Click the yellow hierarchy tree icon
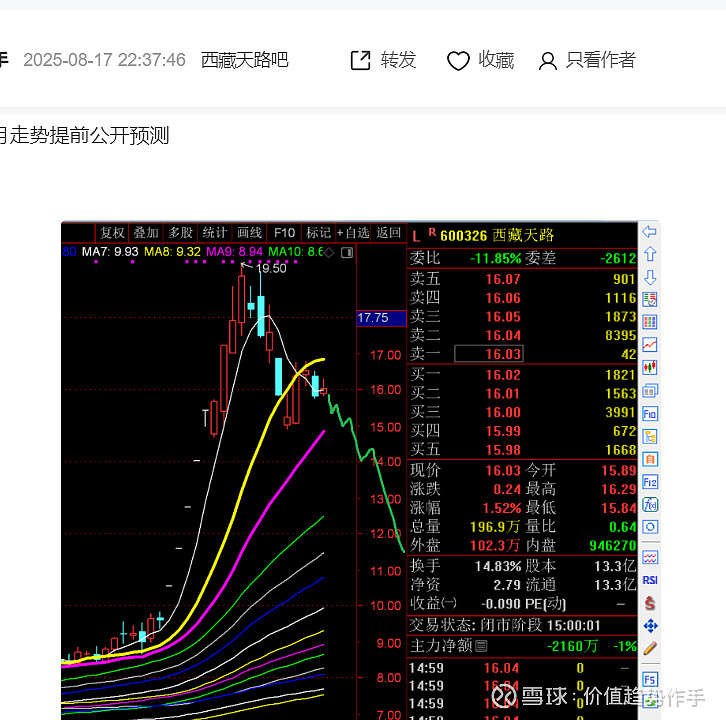Viewport: 726px width, 720px height. tap(650, 436)
